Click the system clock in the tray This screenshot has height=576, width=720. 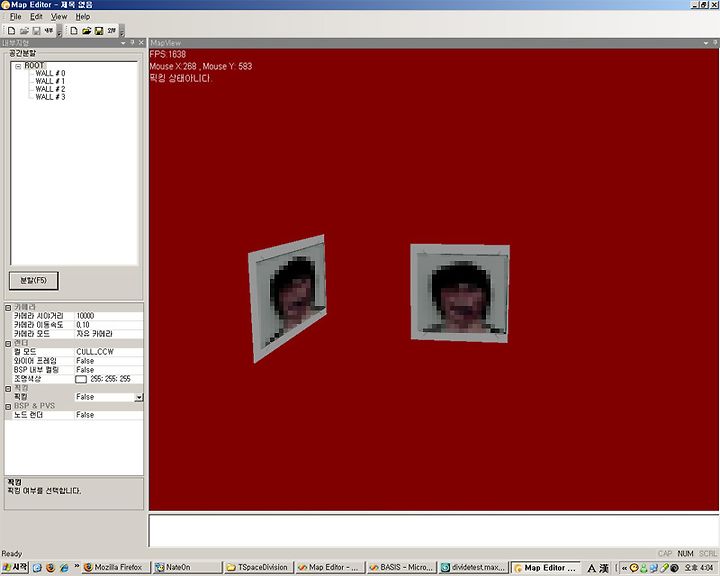click(x=699, y=568)
